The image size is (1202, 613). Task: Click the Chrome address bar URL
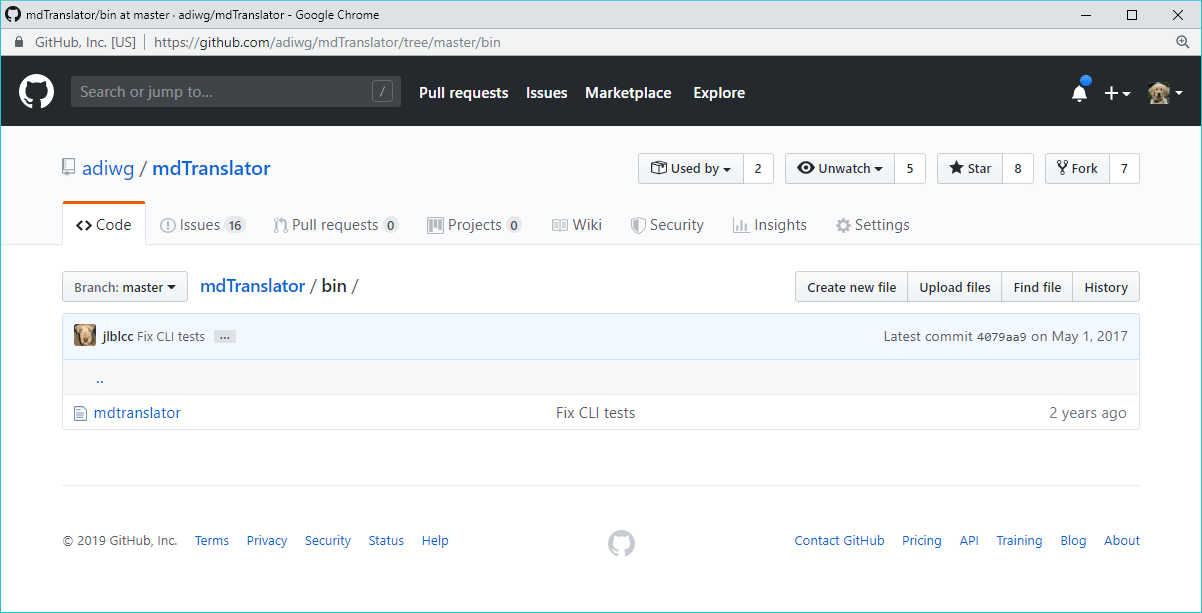(x=327, y=43)
